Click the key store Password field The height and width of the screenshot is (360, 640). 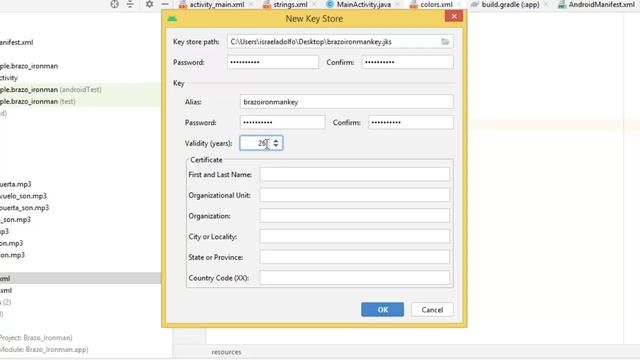click(x=273, y=62)
